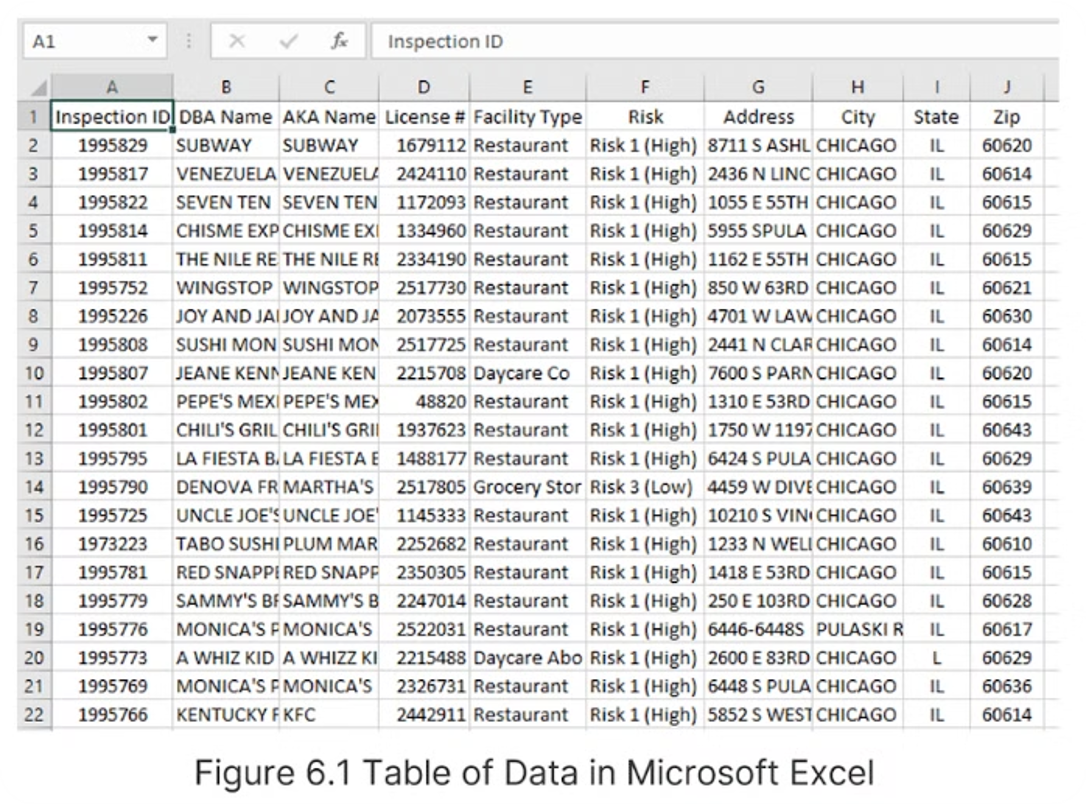Select column I header
Viewport: 1086px width, 804px height.
936,87
